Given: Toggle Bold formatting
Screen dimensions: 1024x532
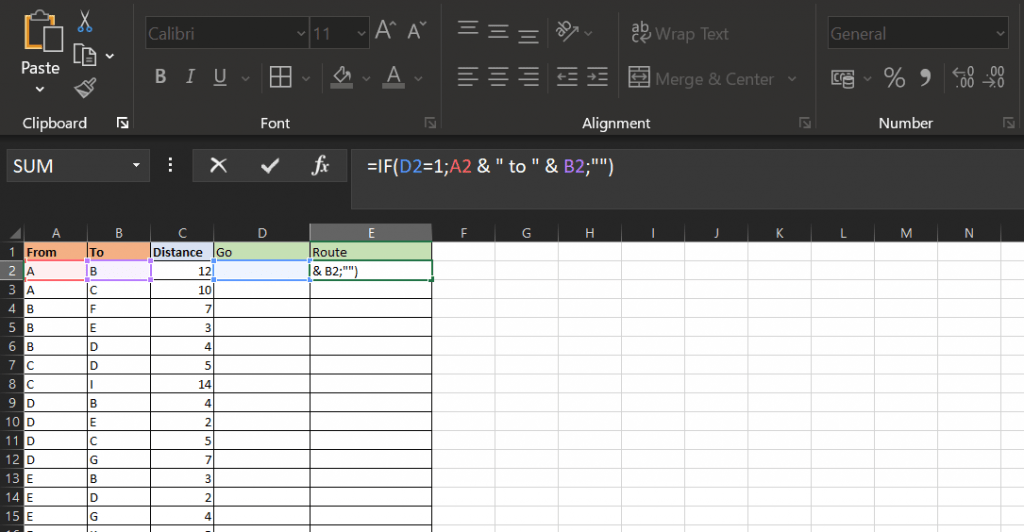Looking at the screenshot, I should pyautogui.click(x=160, y=78).
